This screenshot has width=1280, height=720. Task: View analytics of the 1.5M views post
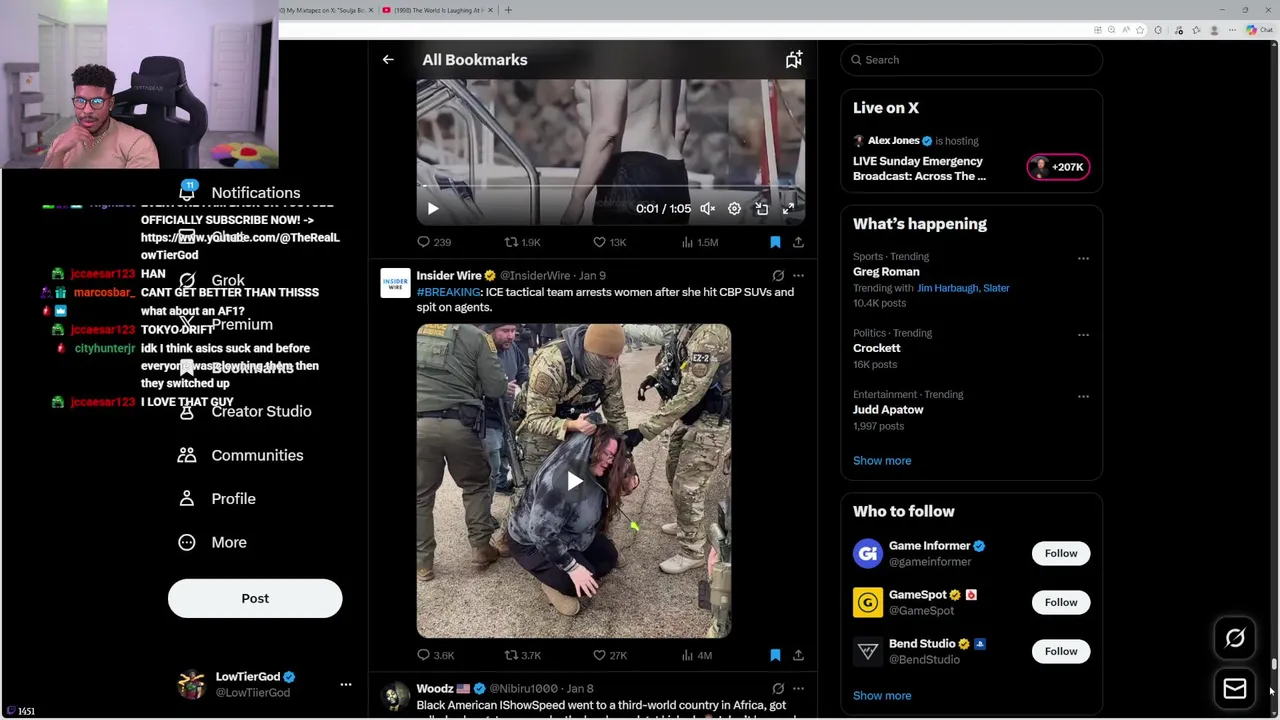tap(699, 242)
